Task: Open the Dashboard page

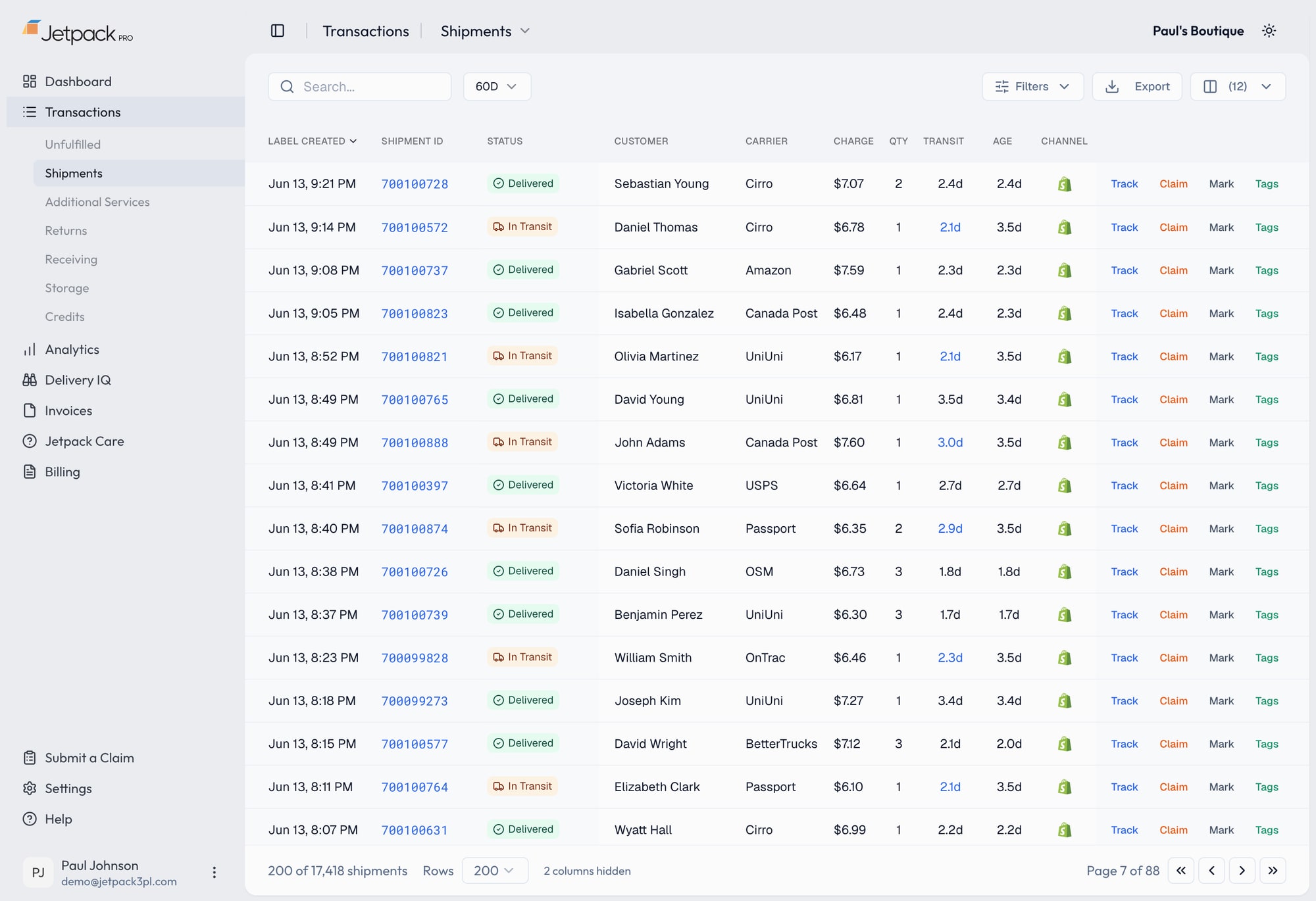Action: tap(78, 82)
